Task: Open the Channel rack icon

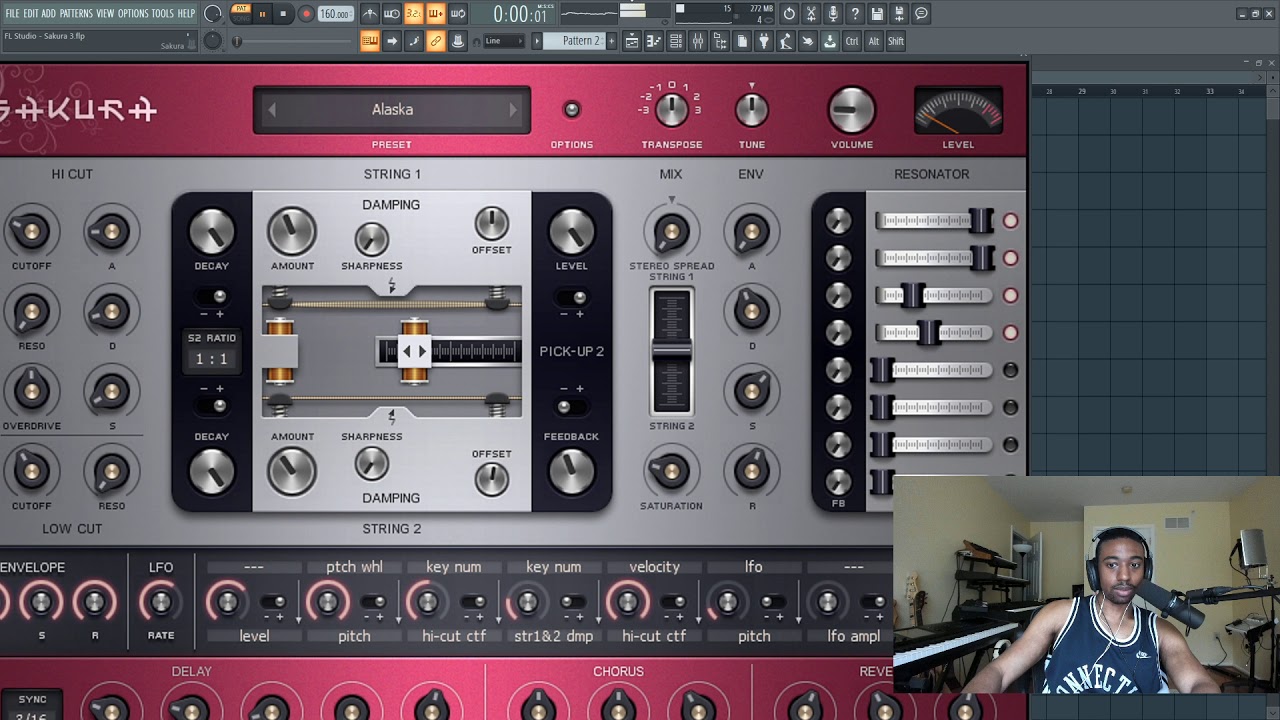Action: coord(676,41)
